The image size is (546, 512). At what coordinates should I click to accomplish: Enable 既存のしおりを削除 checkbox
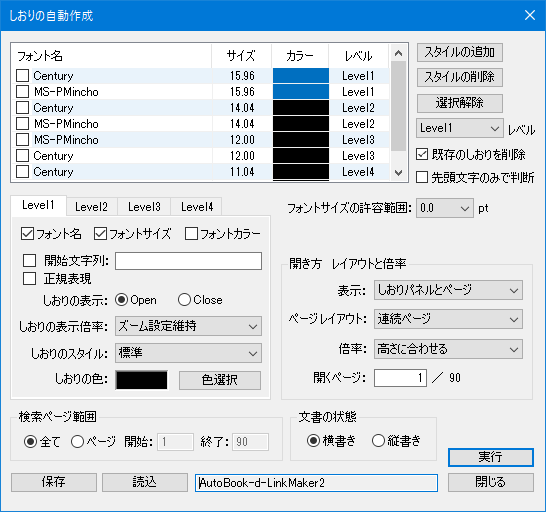click(422, 154)
